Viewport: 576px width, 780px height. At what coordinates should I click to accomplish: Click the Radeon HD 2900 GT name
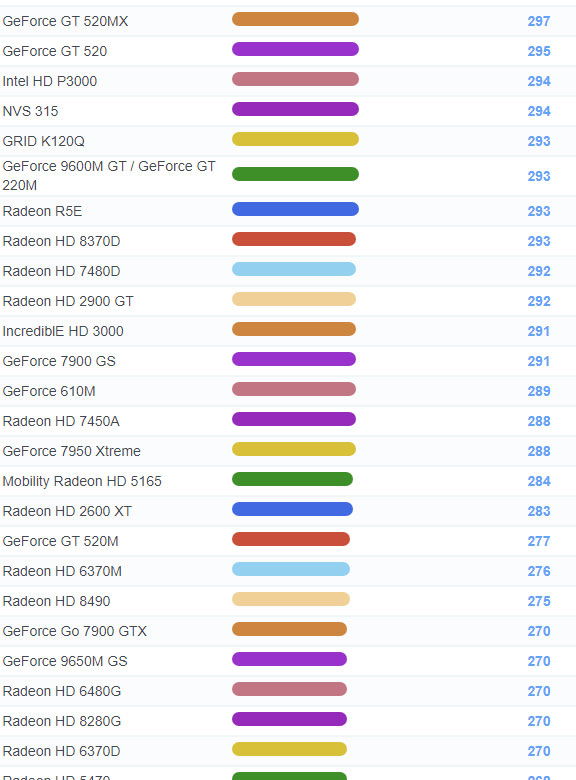68,301
